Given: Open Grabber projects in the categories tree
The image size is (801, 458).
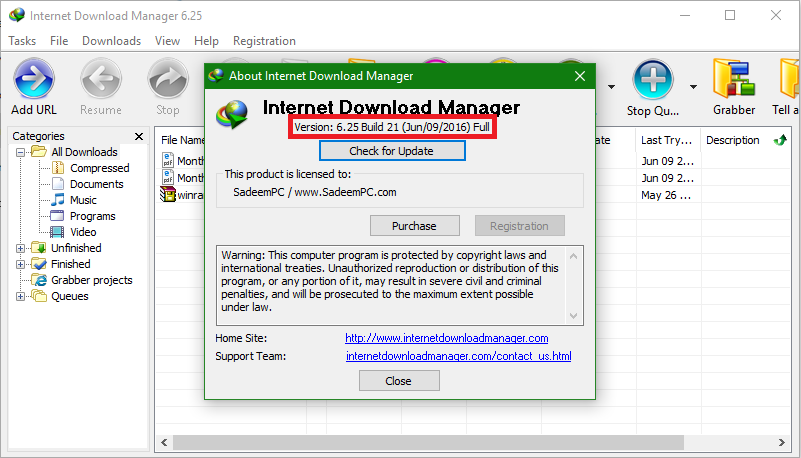Looking at the screenshot, I should [91, 280].
